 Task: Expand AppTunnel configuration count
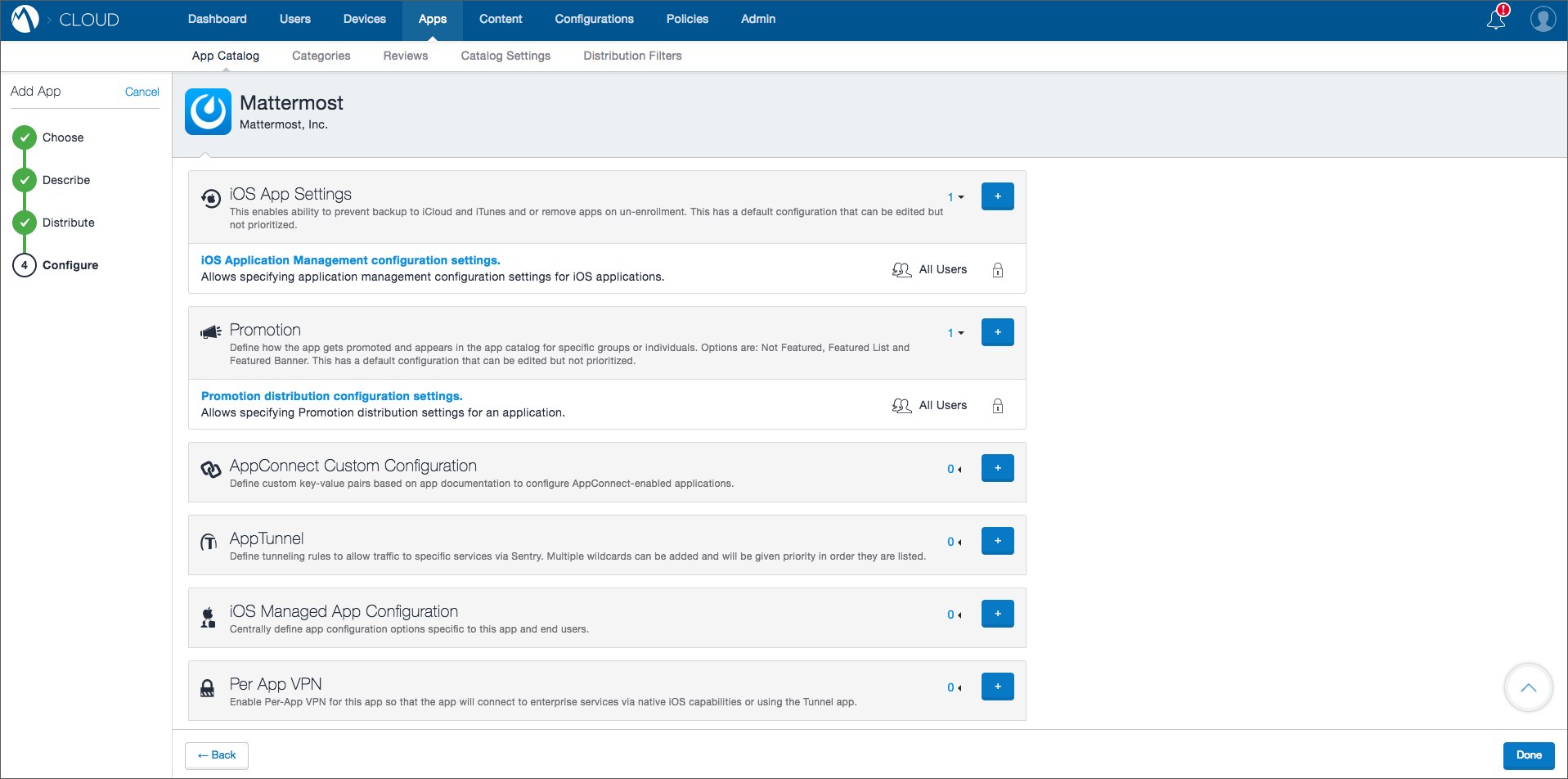point(955,542)
